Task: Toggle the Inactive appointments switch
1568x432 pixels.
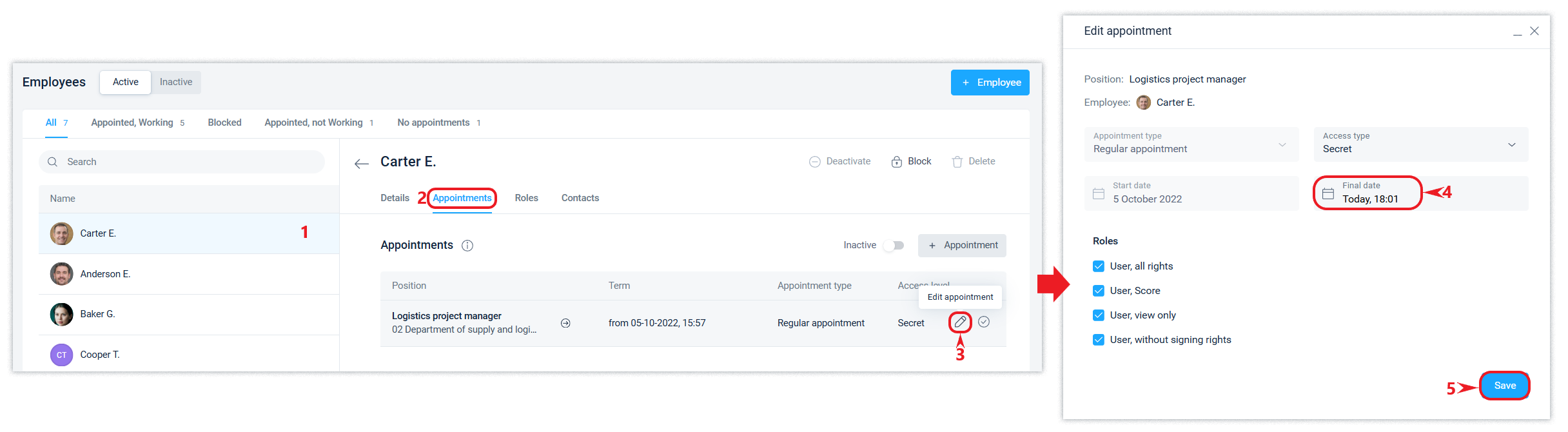Action: pos(894,246)
